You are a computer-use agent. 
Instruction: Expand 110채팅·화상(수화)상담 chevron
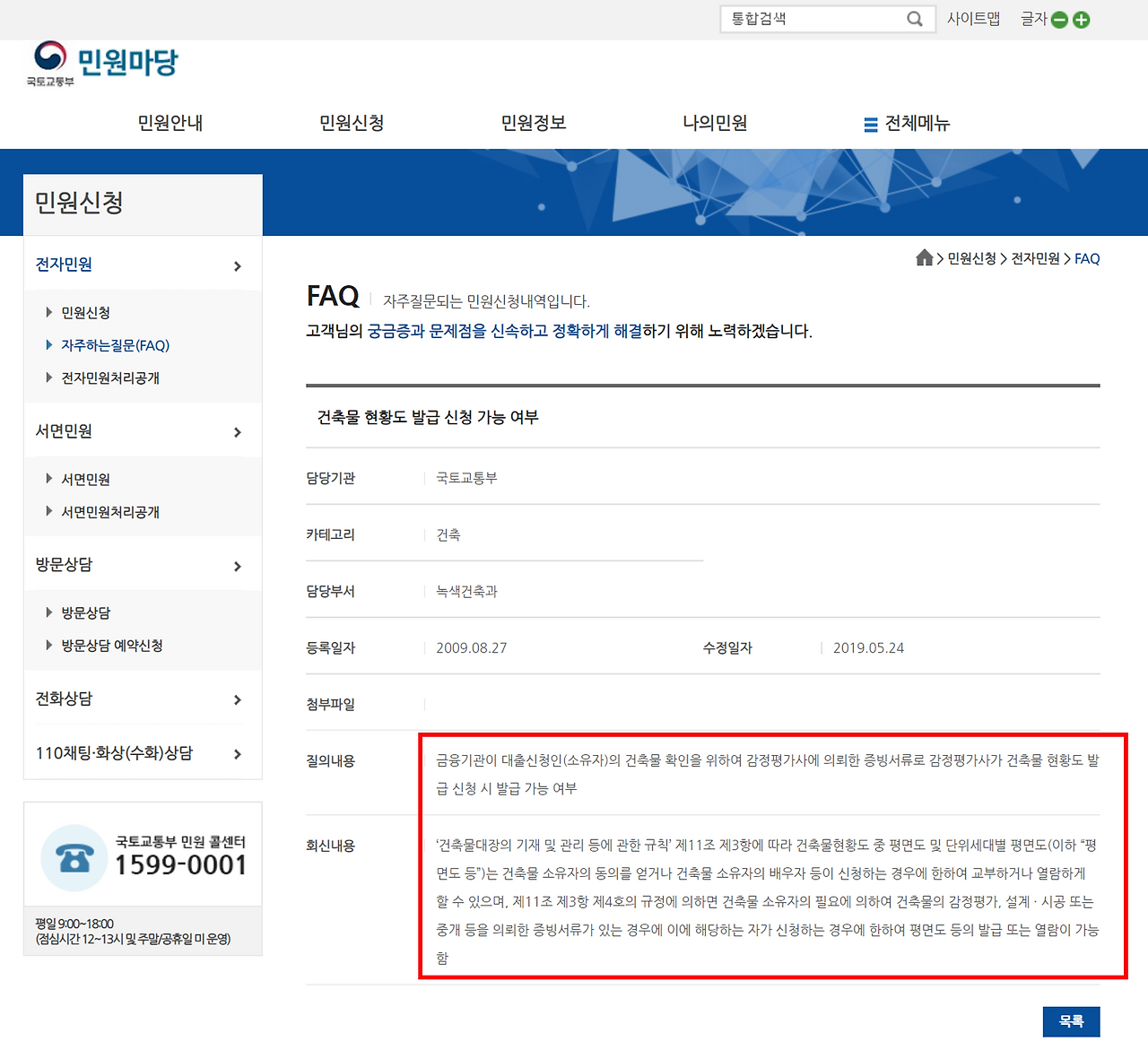click(x=238, y=754)
